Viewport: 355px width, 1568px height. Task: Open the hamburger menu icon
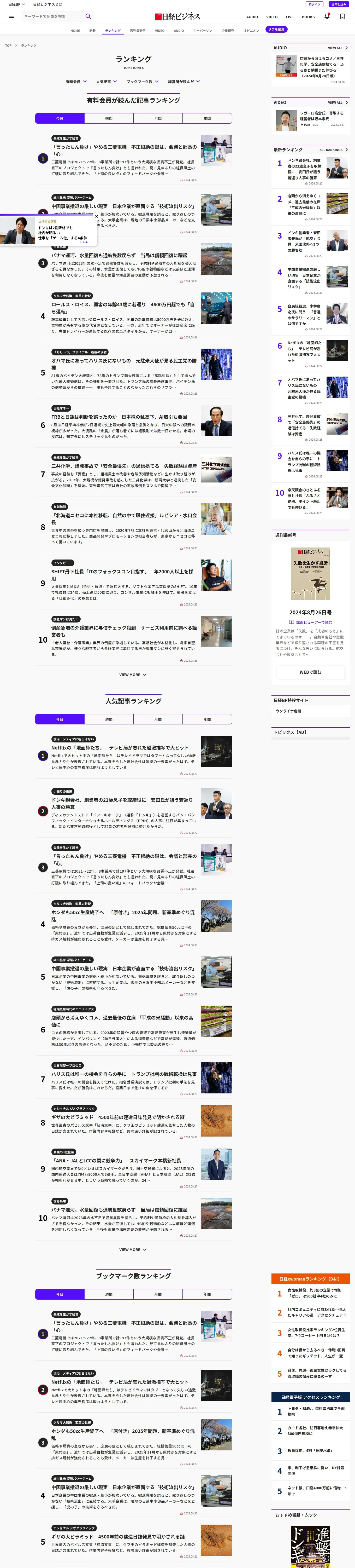pos(11,16)
